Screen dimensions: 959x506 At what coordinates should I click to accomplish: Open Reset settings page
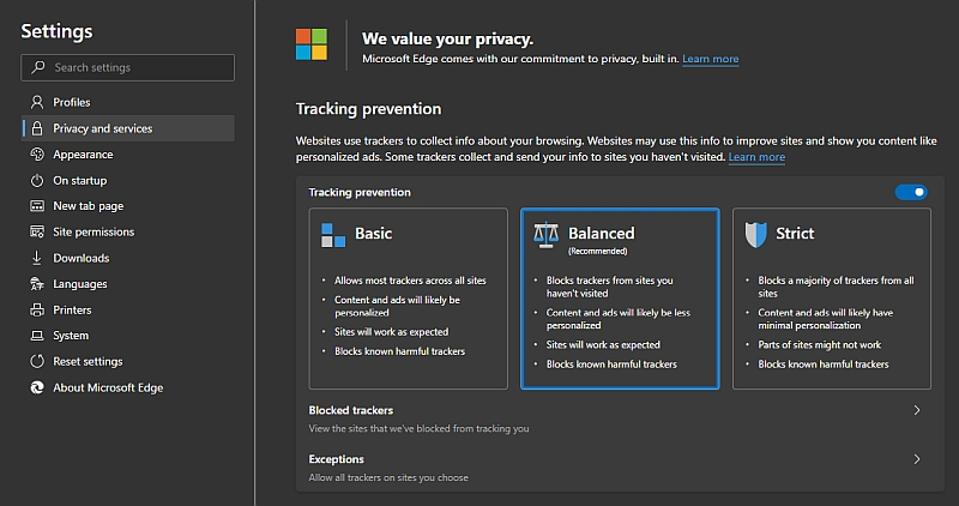click(128, 362)
